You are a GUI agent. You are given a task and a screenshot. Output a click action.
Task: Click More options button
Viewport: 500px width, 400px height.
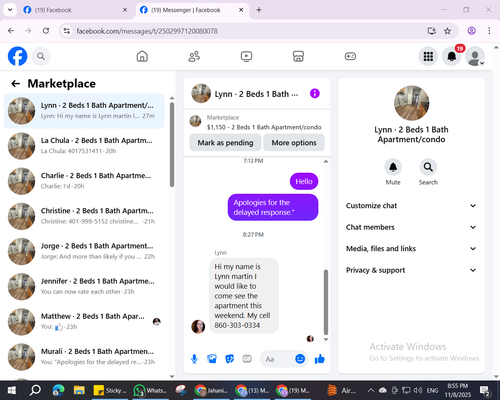[294, 143]
